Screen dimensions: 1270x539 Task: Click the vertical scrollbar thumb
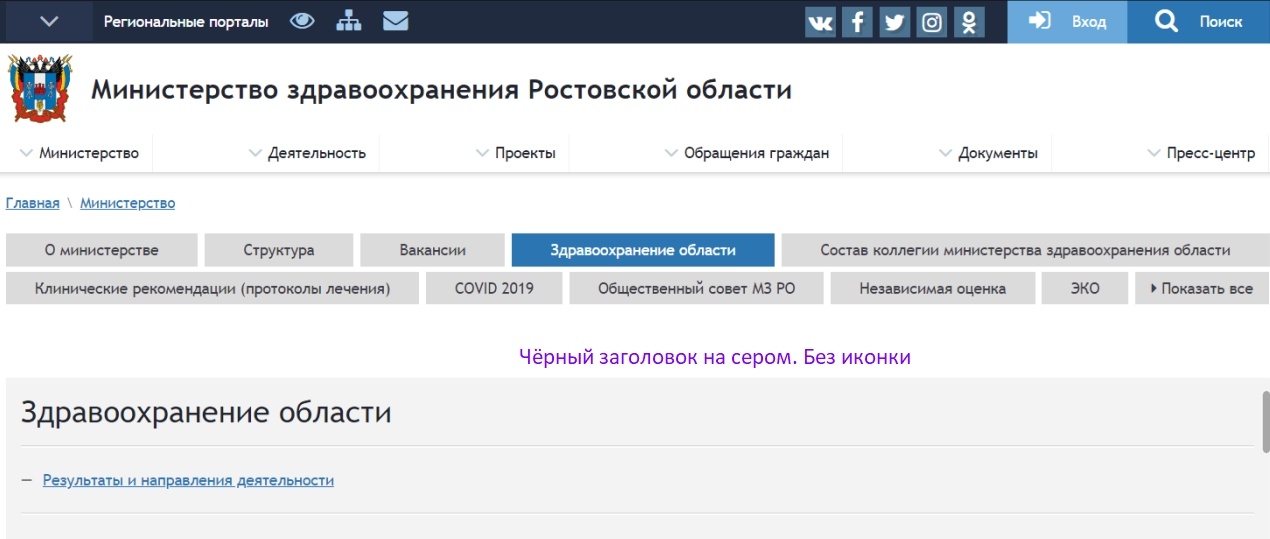pyautogui.click(x=1265, y=421)
